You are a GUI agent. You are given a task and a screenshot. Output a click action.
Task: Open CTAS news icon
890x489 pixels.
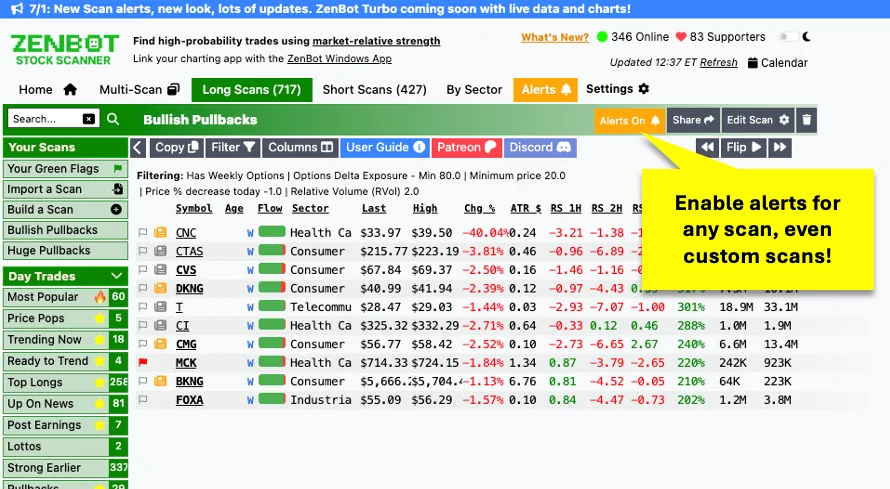click(x=161, y=251)
